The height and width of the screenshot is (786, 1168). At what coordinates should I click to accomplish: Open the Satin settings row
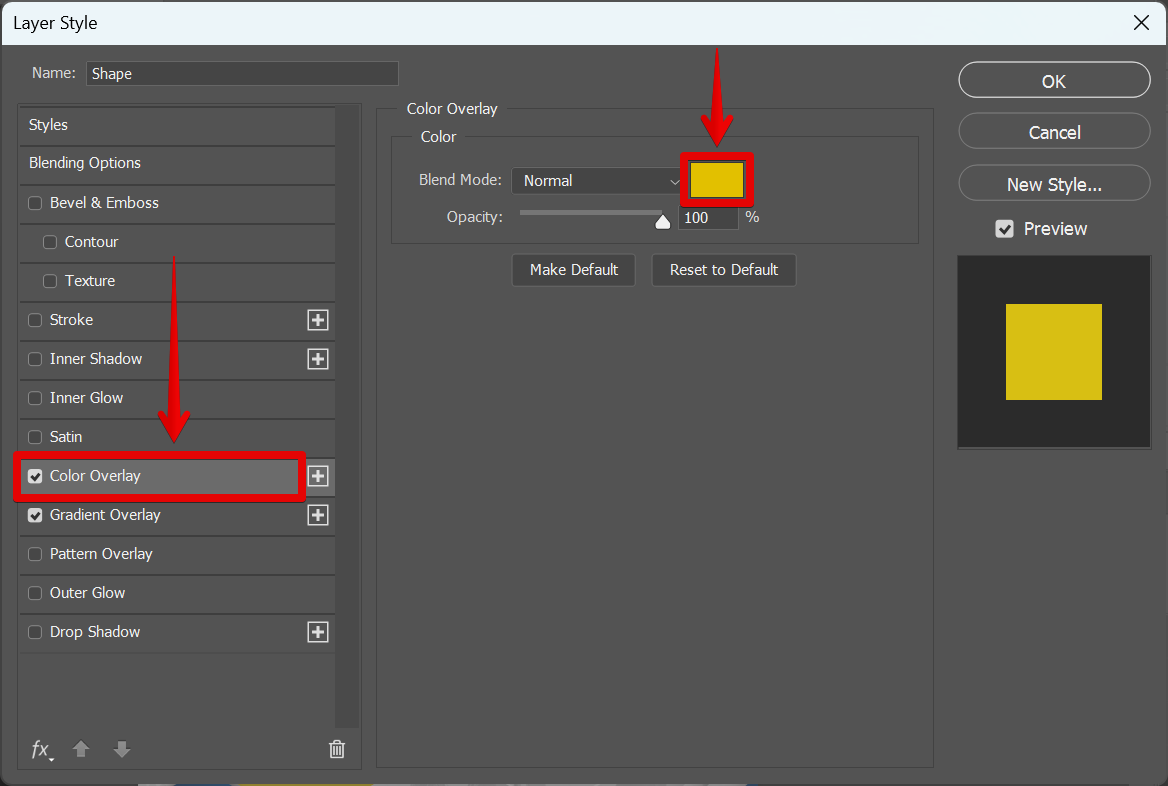tap(177, 437)
